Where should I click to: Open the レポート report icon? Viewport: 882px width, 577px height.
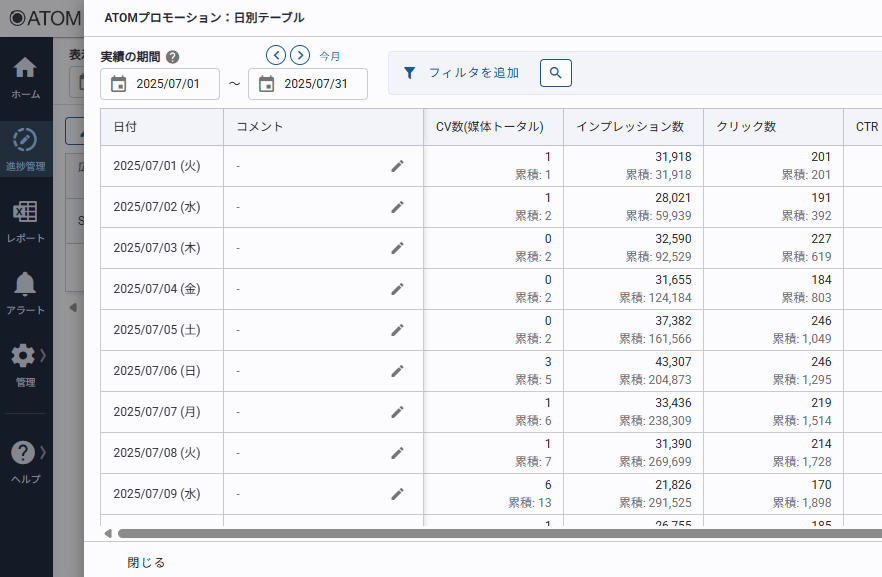point(25,219)
